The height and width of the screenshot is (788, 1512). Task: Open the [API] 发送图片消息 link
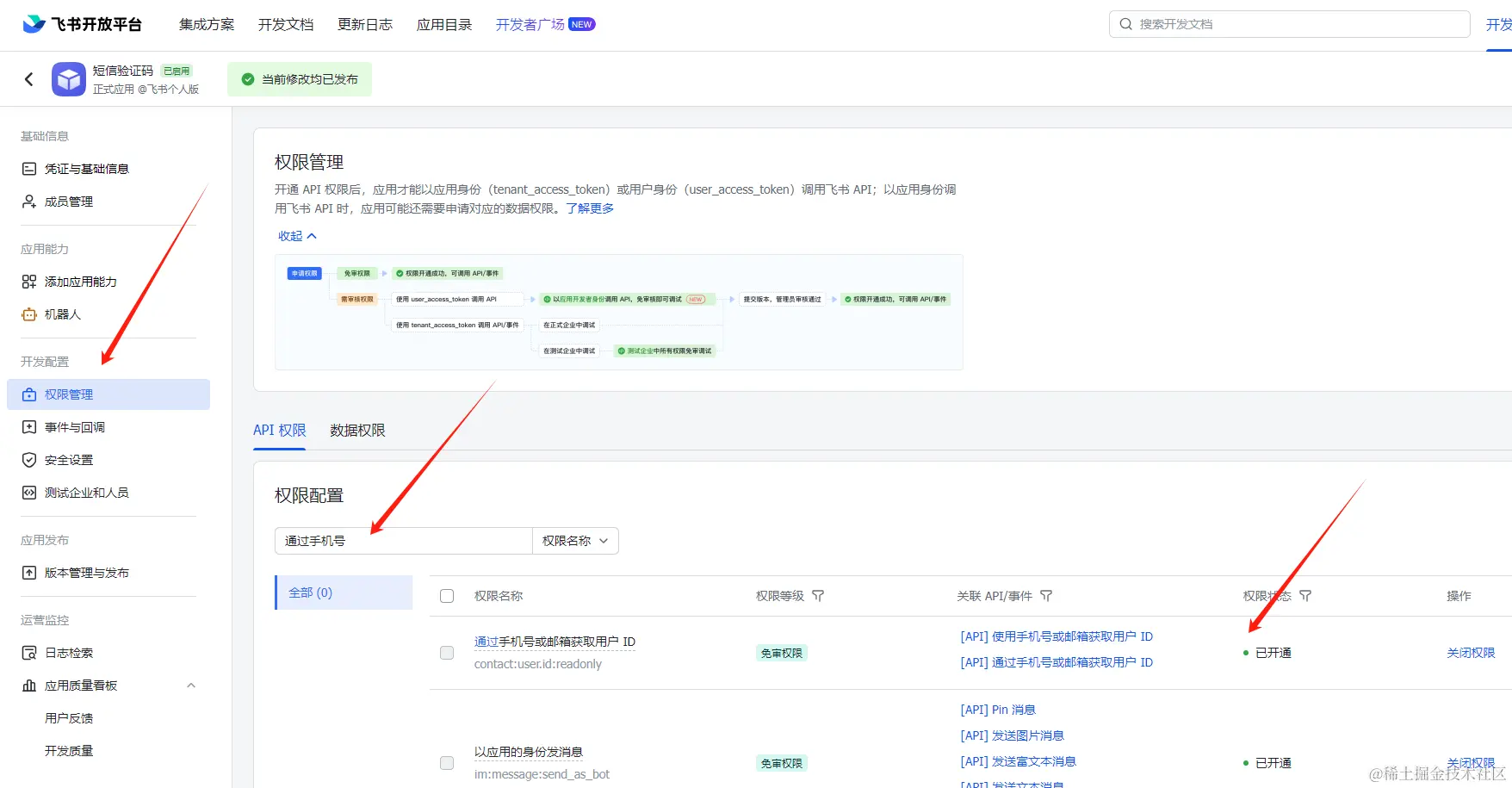pyautogui.click(x=1012, y=735)
